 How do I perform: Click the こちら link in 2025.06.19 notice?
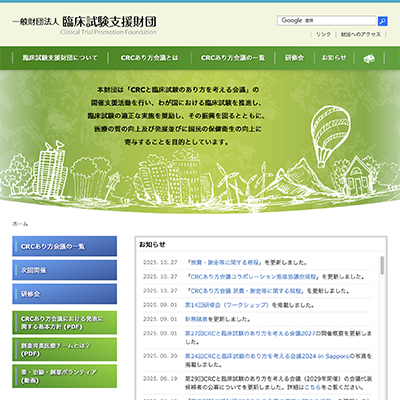coord(313,387)
